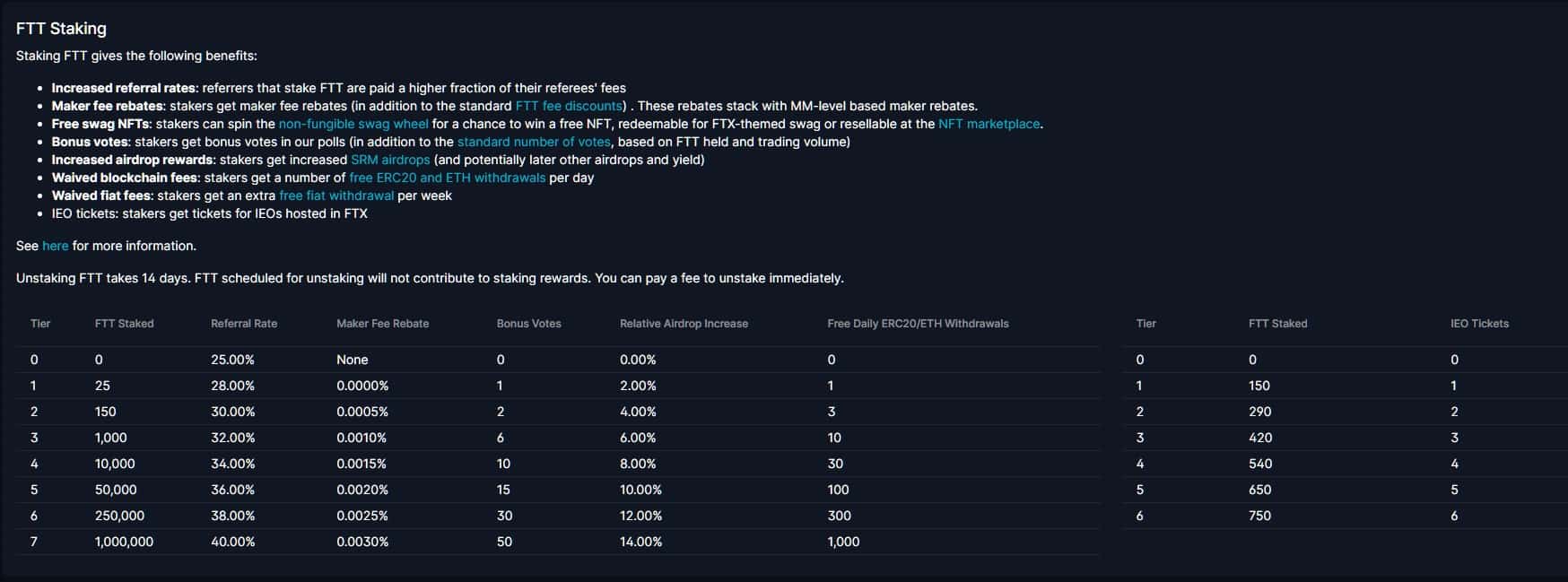Screen dimensions: 1568x582
Task: Click the 0.0030% maker fee rebate value
Action: point(362,542)
